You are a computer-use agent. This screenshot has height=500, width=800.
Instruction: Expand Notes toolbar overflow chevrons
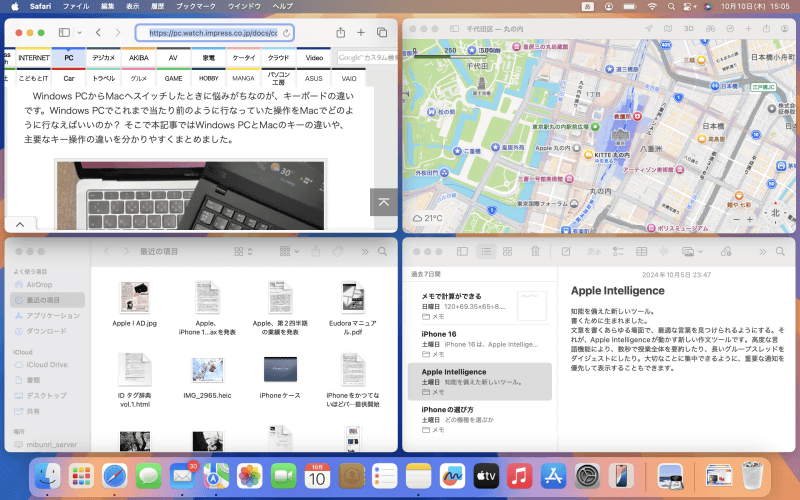(x=762, y=252)
